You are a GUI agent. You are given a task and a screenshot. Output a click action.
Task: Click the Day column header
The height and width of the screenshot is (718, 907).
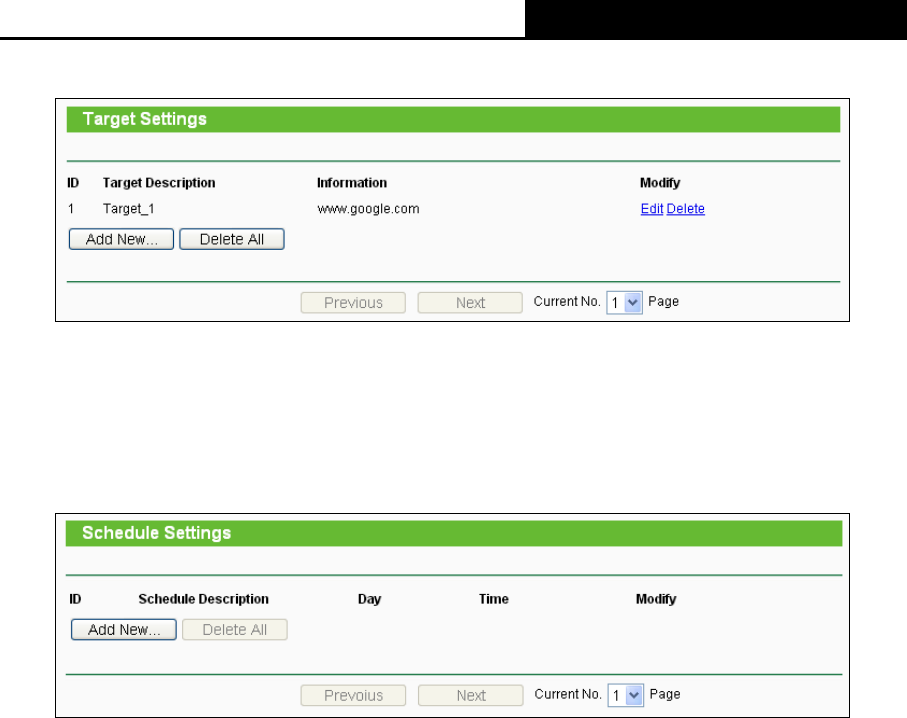pyautogui.click(x=369, y=599)
